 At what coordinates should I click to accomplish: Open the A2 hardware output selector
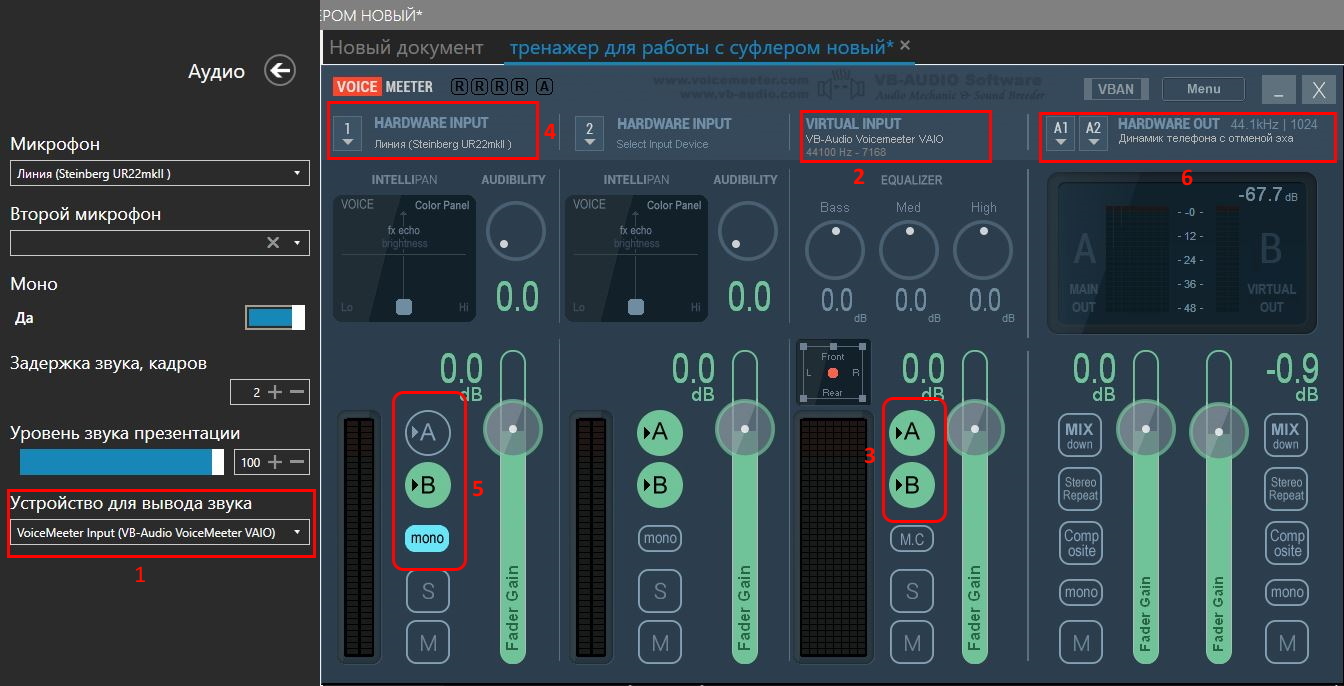[1093, 134]
